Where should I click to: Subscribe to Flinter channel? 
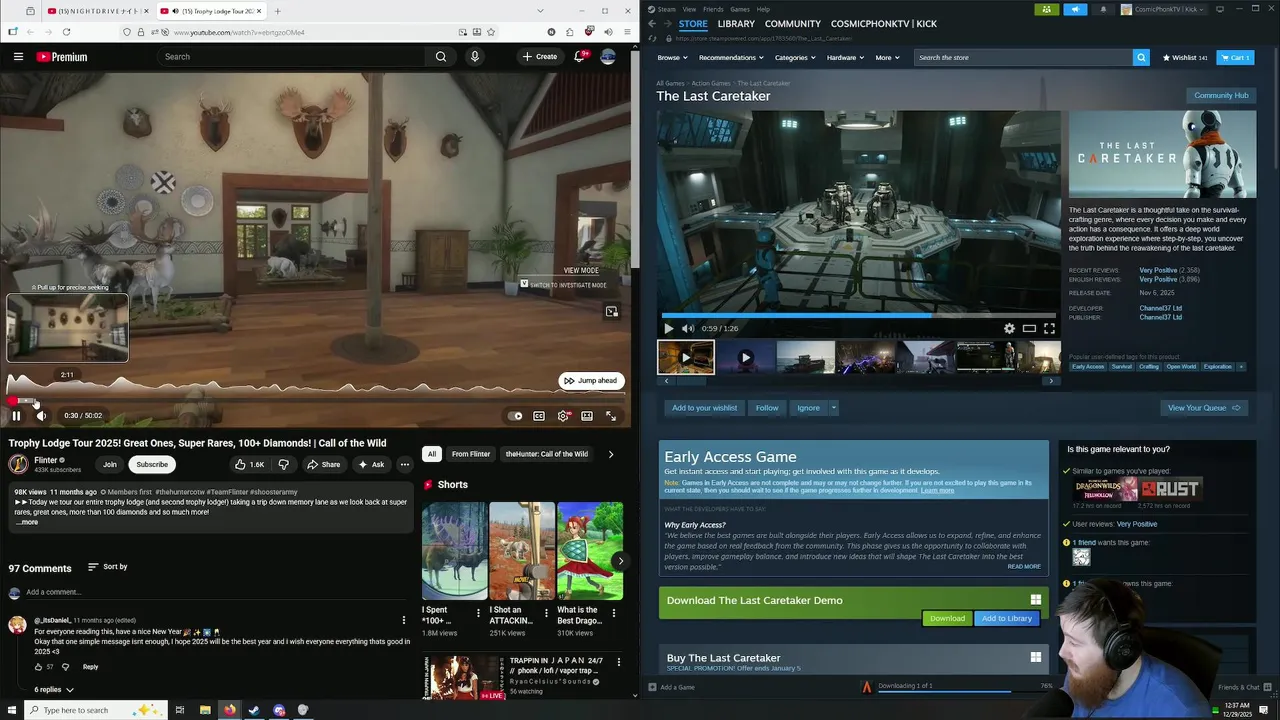pos(152,464)
